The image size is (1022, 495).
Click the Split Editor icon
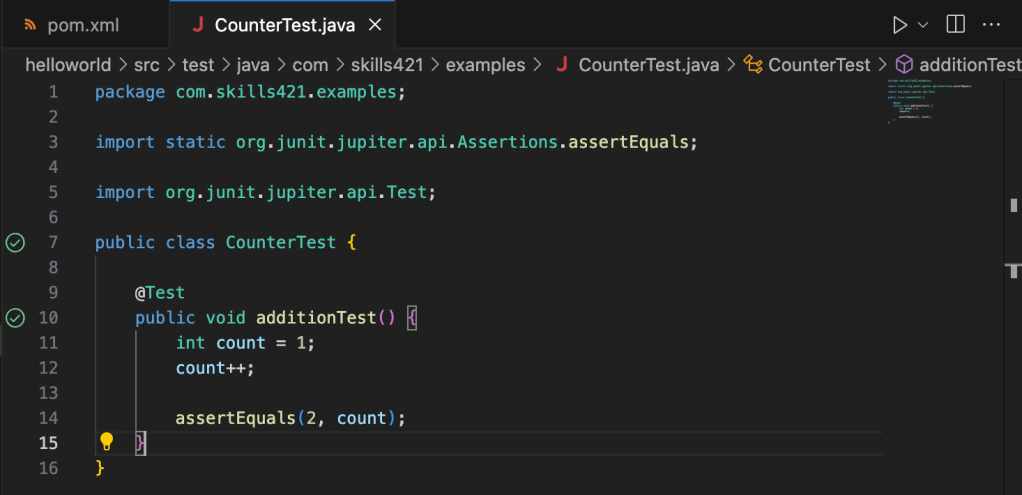(x=956, y=24)
